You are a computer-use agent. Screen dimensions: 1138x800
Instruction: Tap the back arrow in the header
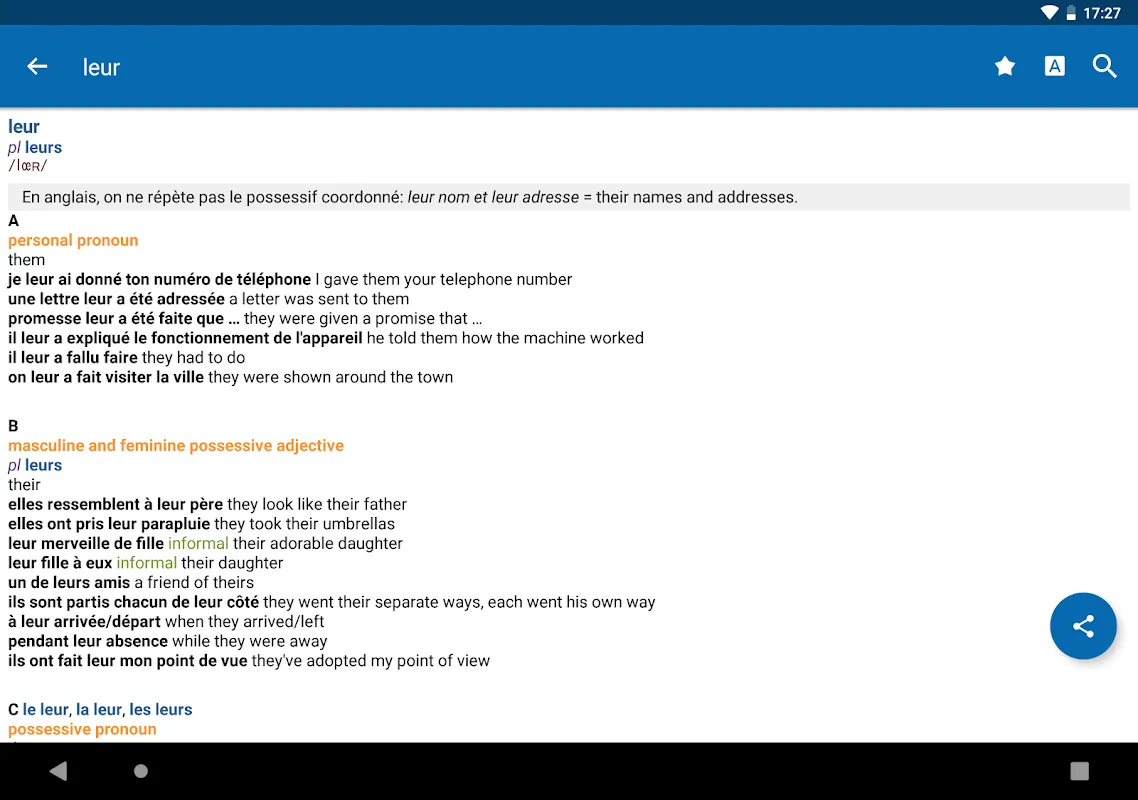tap(37, 67)
